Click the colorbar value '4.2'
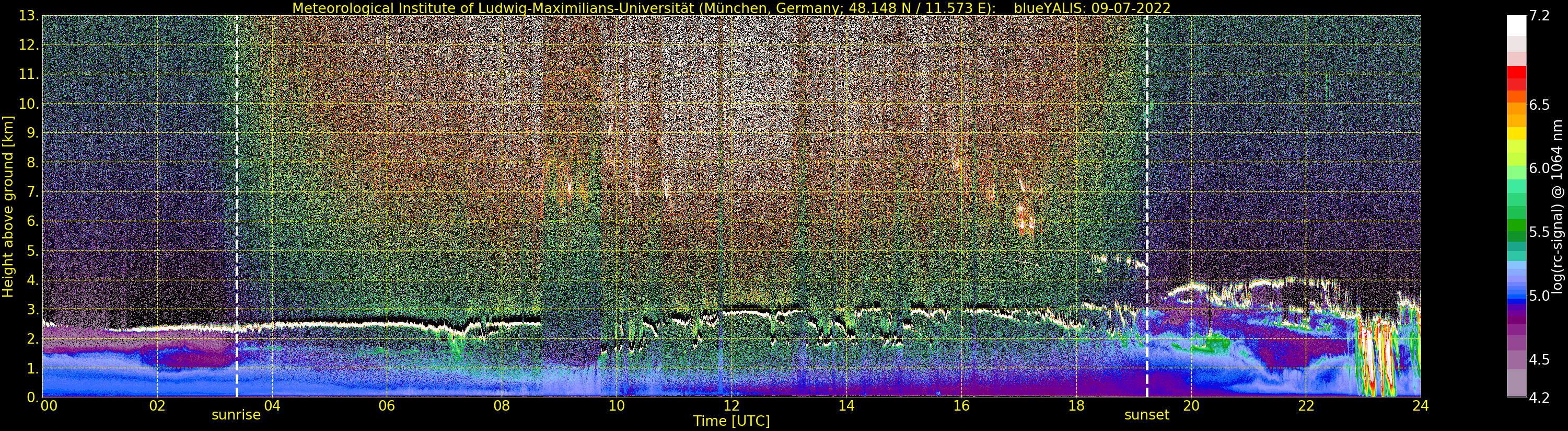 tap(1539, 398)
